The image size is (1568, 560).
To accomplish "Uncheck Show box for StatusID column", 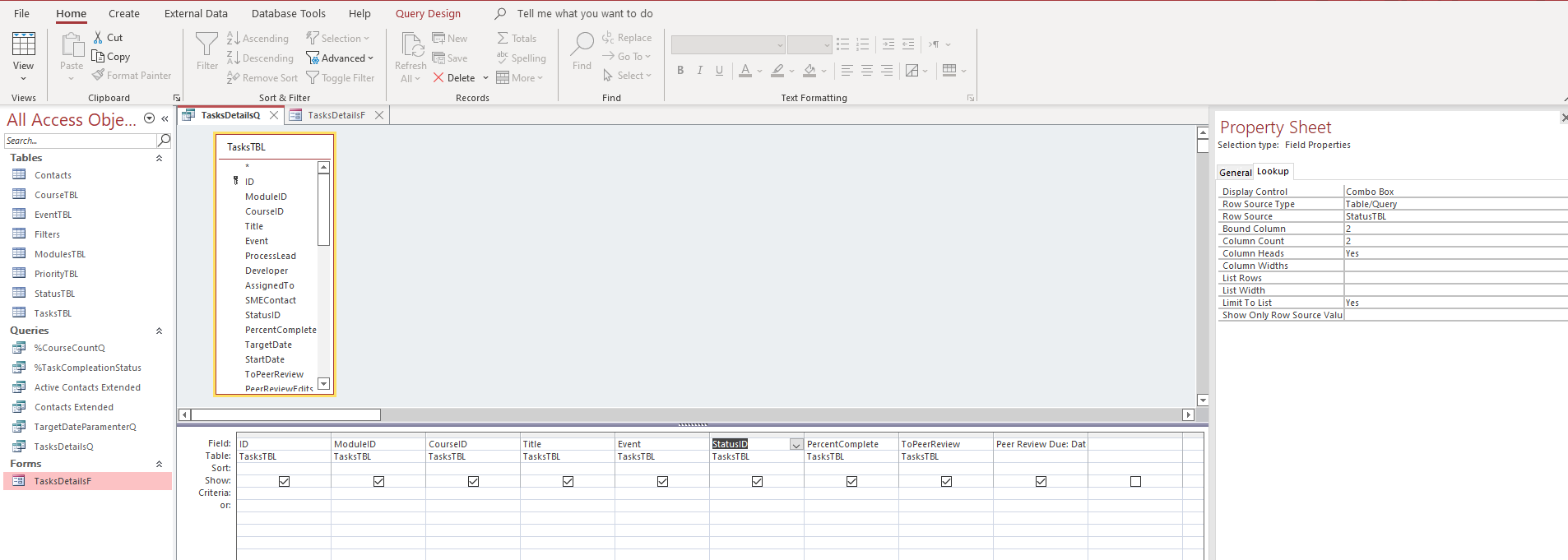I will [757, 481].
